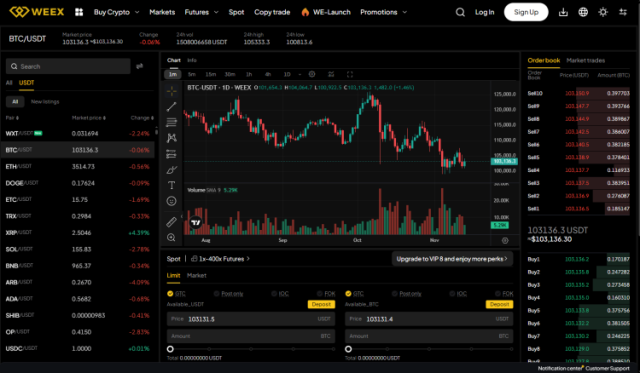Open chart scale settings gear at bottom right
Viewport: 640px width, 373px height.
[505, 240]
